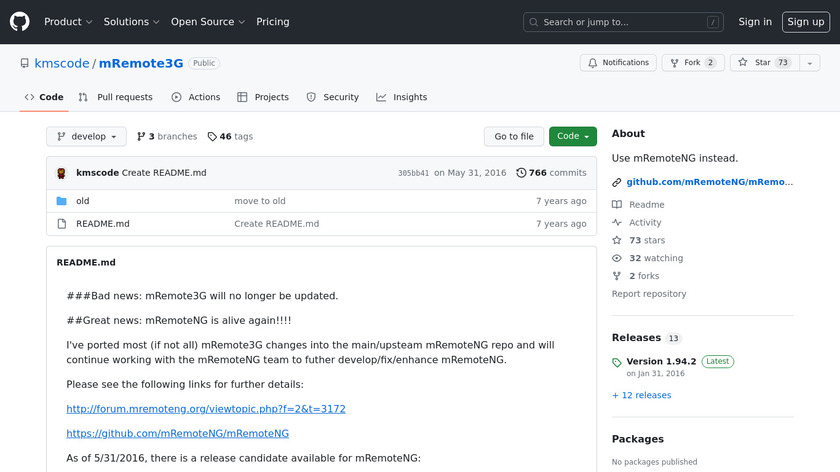This screenshot has width=840, height=472.
Task: Open the green Code dropdown
Action: [x=572, y=137]
